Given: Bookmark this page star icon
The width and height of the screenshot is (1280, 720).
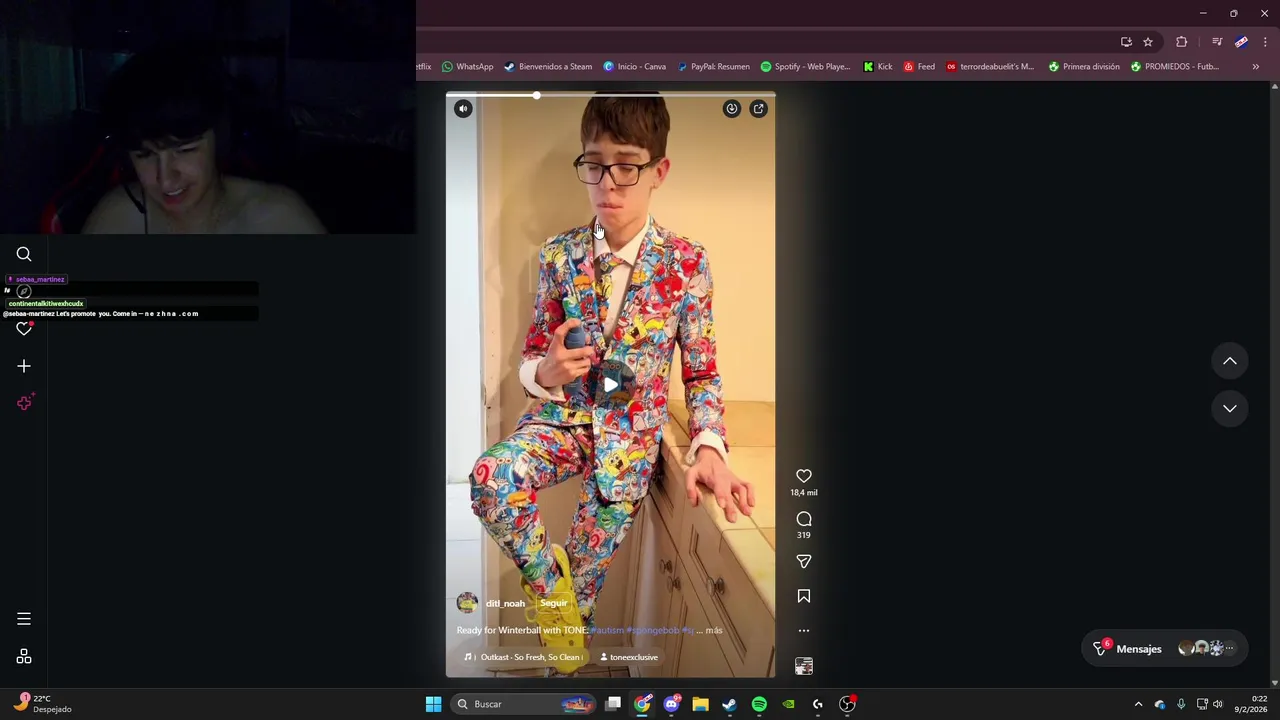Looking at the screenshot, I should (1148, 42).
